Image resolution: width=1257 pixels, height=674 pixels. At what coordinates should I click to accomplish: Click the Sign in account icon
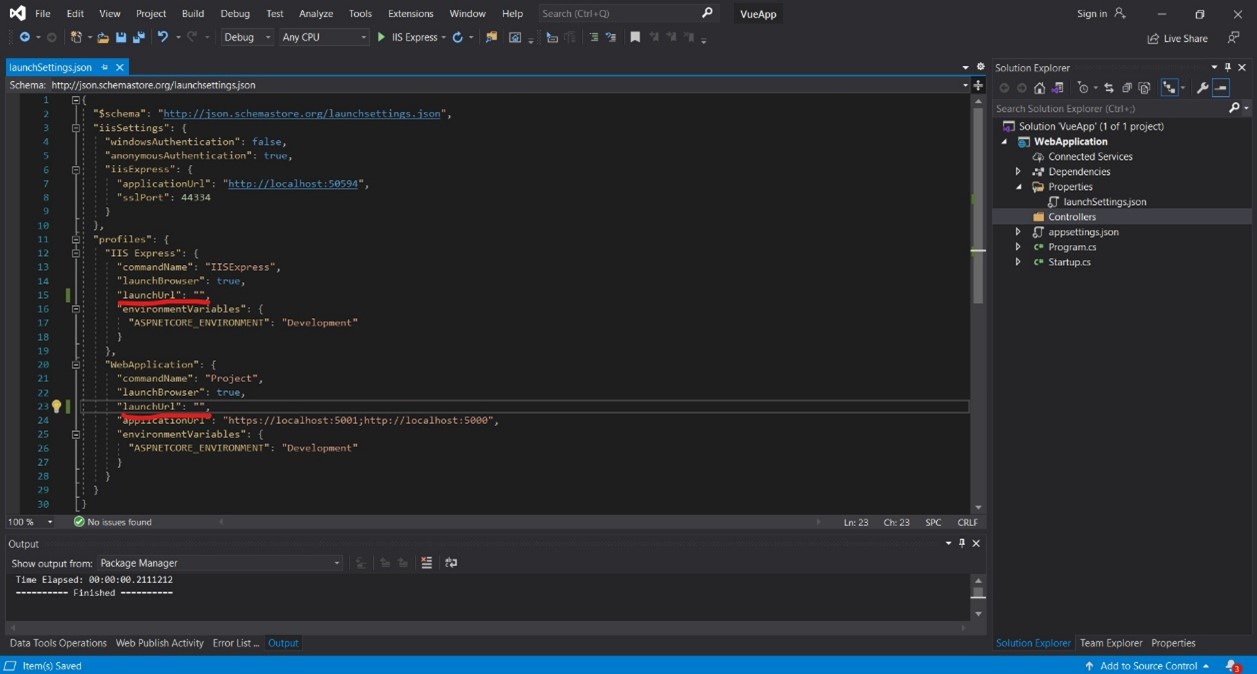click(x=1119, y=13)
